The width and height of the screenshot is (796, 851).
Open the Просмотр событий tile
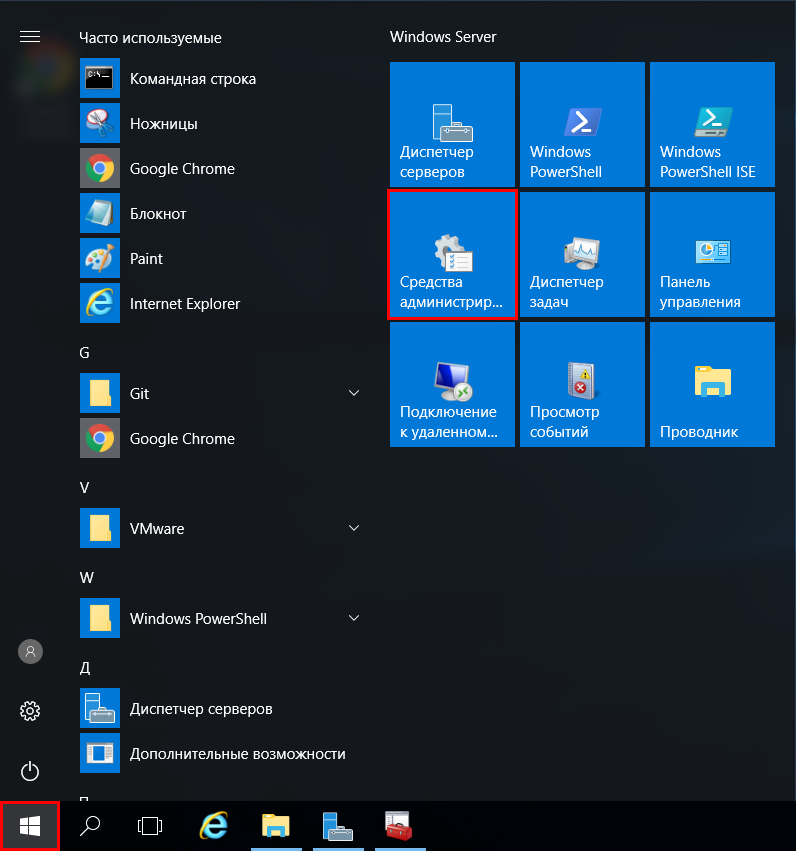point(582,385)
